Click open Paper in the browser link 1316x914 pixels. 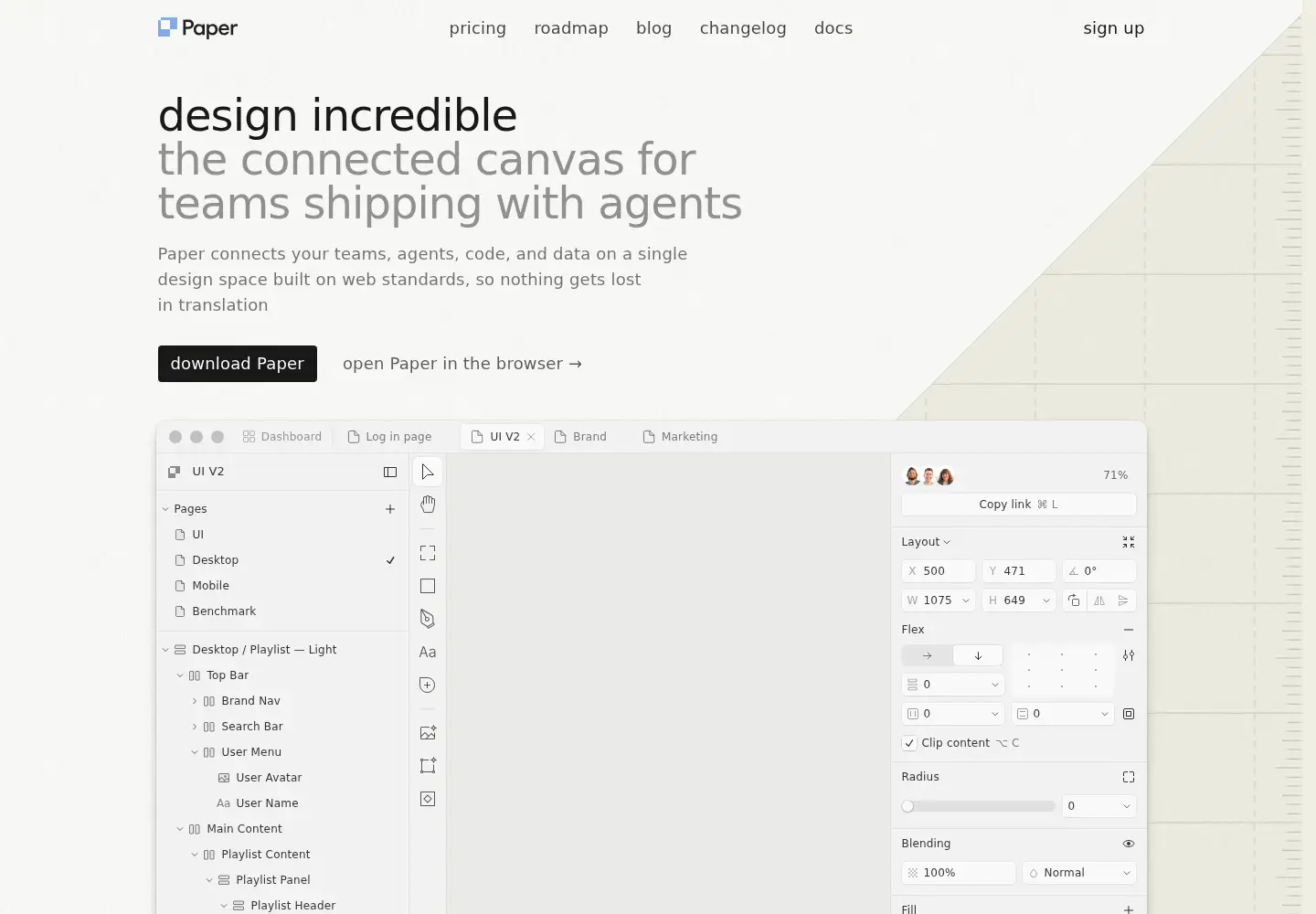(462, 364)
